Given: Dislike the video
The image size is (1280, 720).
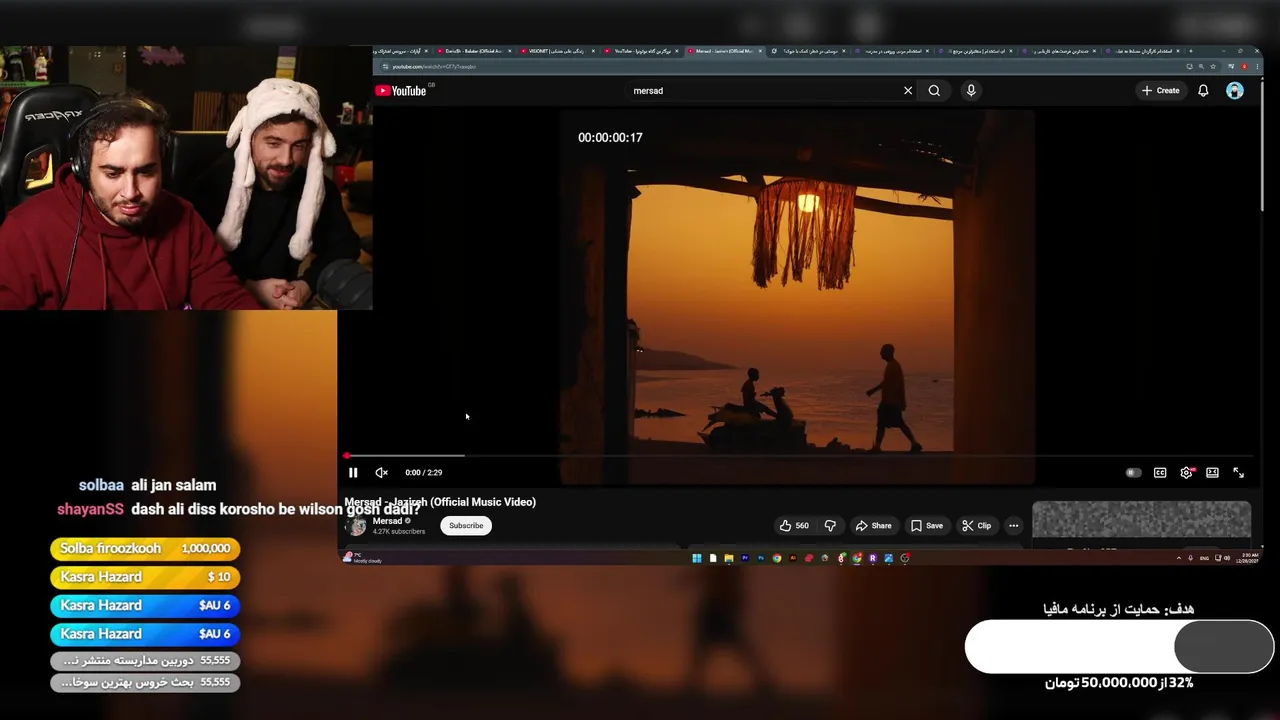Looking at the screenshot, I should (830, 526).
